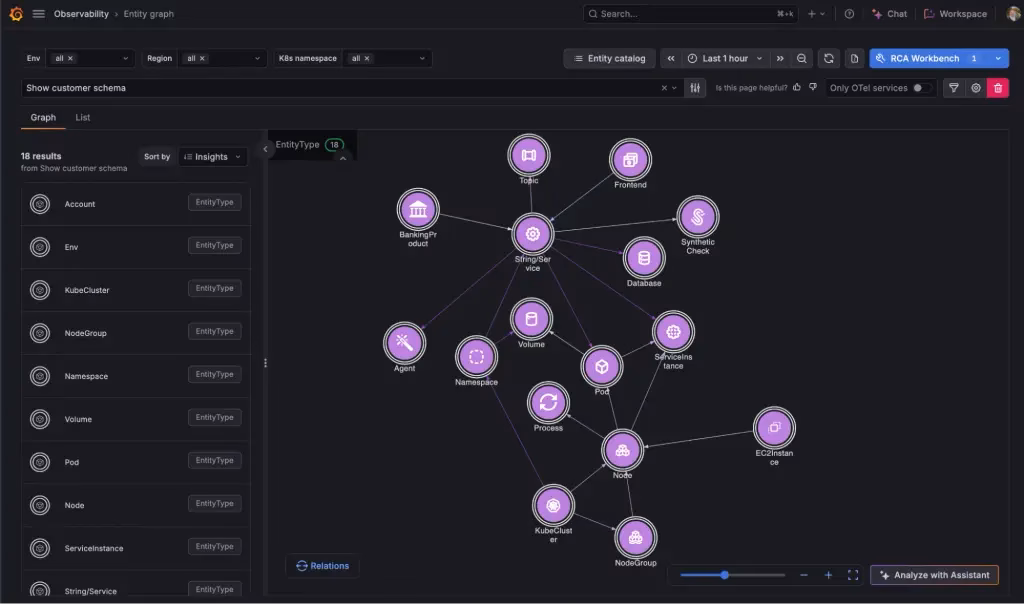Toggle Only OTel services switch

[x=921, y=87]
